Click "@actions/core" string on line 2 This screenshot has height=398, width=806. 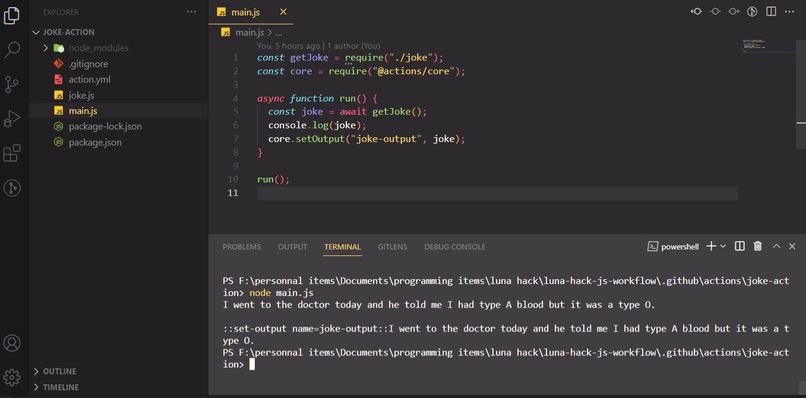pyautogui.click(x=414, y=71)
